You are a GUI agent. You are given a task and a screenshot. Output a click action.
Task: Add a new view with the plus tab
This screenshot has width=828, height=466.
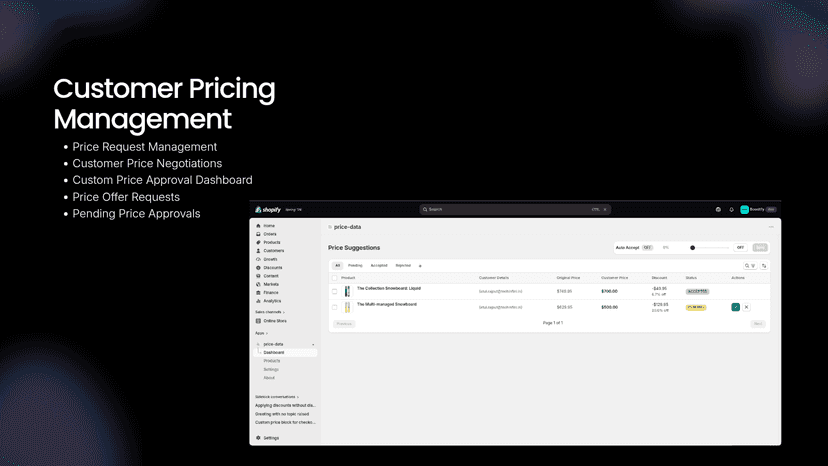point(420,266)
